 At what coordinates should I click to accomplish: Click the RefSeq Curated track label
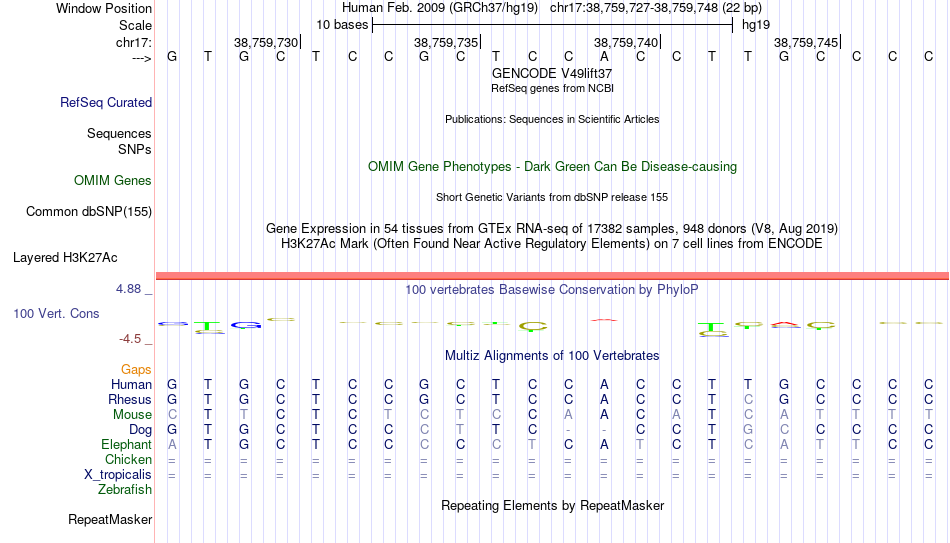[x=105, y=102]
